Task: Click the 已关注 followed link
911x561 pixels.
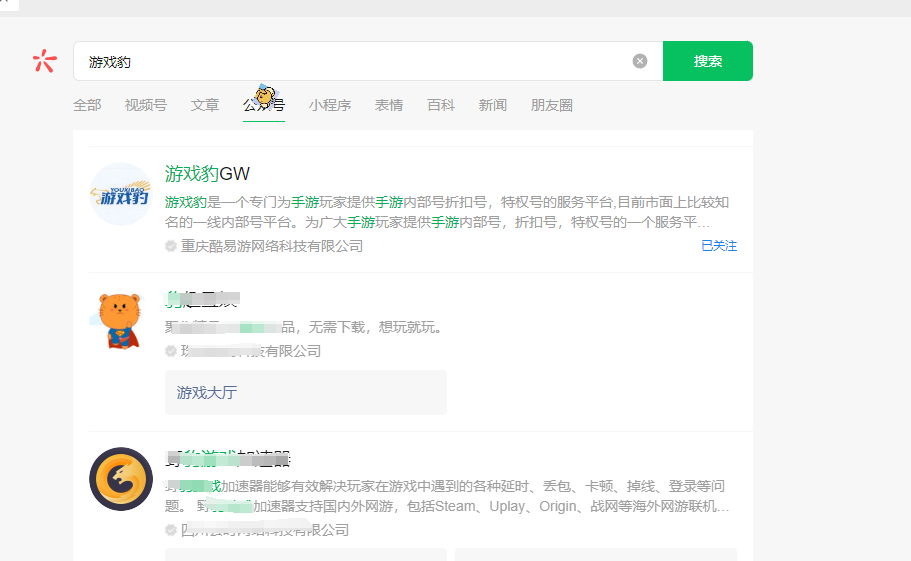Action: coord(719,246)
